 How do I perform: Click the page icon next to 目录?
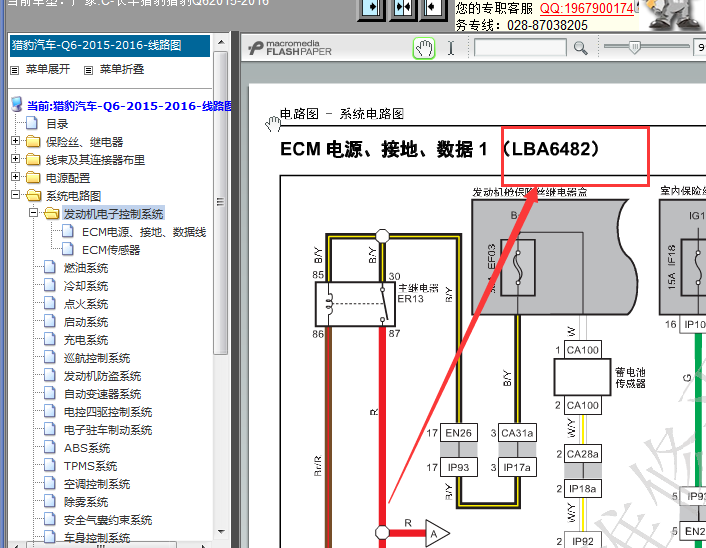[32, 123]
